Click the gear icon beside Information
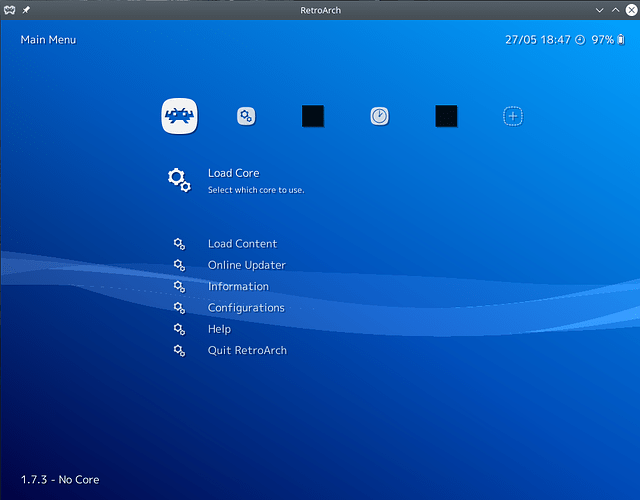 [x=179, y=287]
